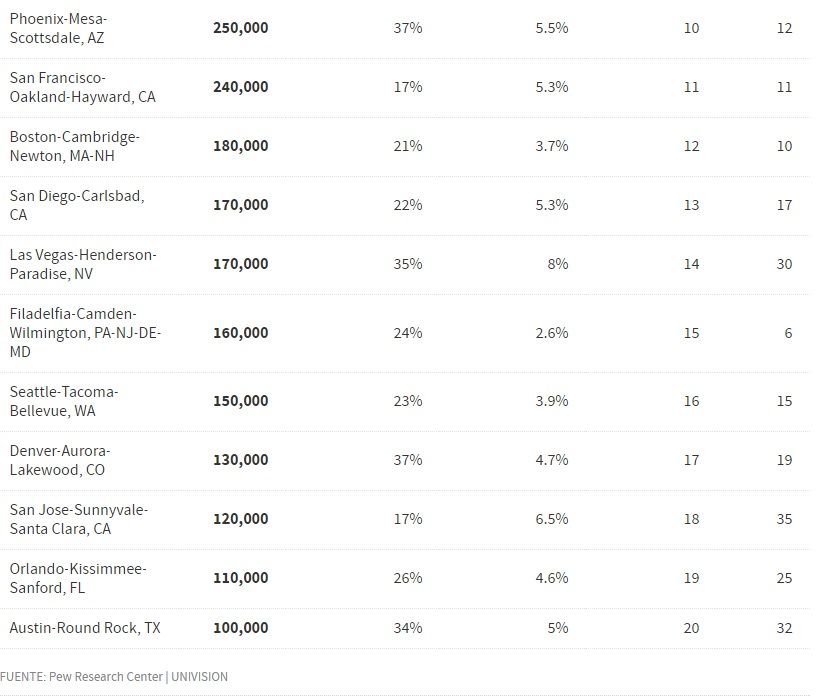Click the 35% value in Las Vegas row

pos(408,264)
